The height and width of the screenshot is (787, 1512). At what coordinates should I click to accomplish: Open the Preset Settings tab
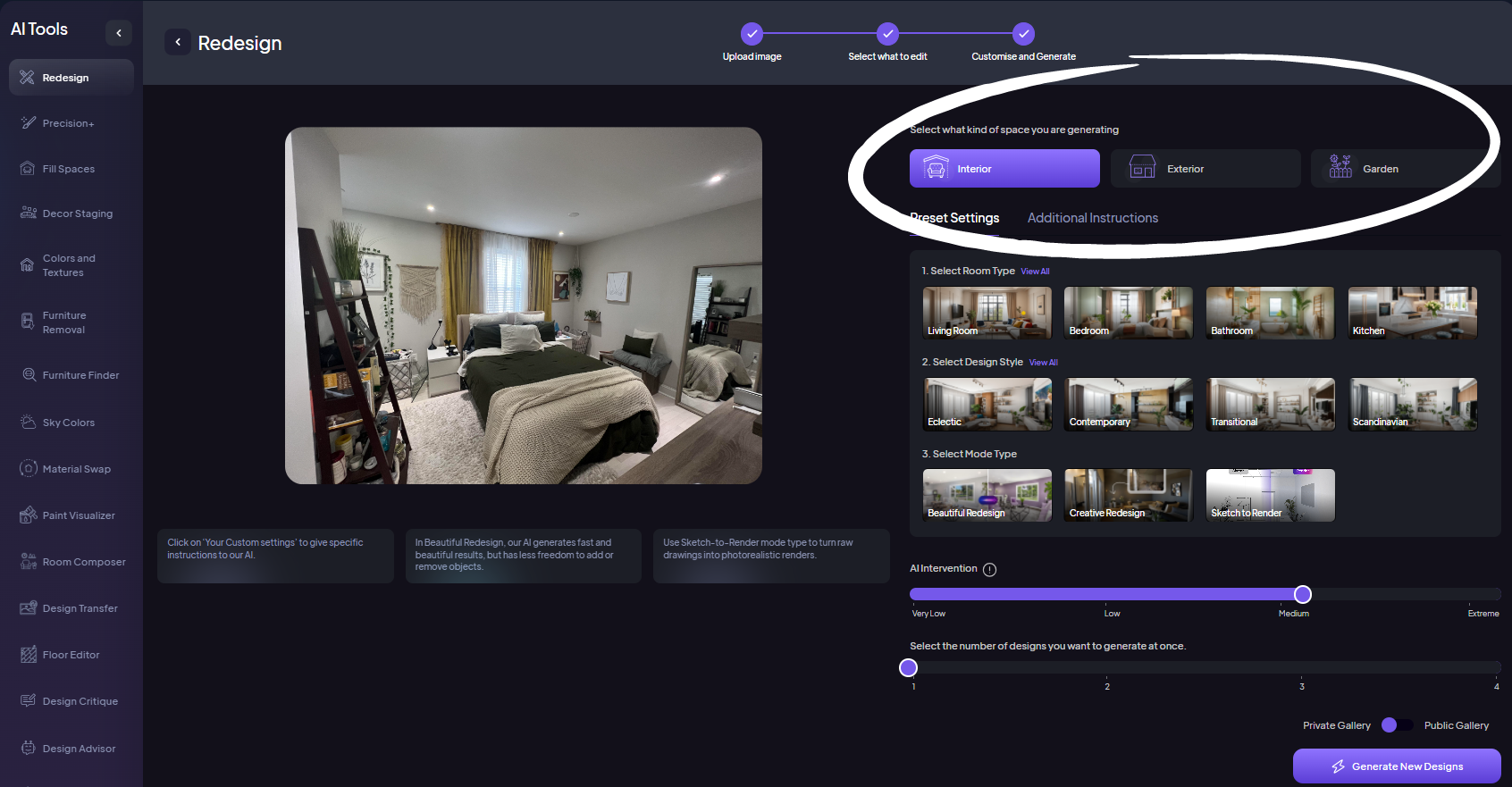pos(954,218)
